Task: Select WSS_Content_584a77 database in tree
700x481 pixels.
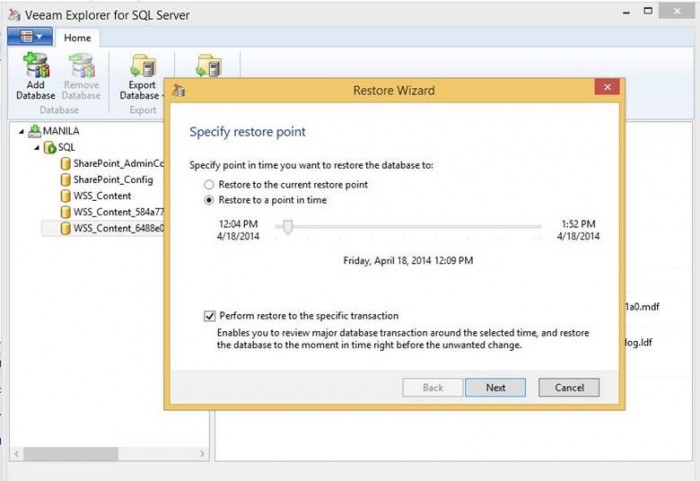Action: tap(112, 212)
